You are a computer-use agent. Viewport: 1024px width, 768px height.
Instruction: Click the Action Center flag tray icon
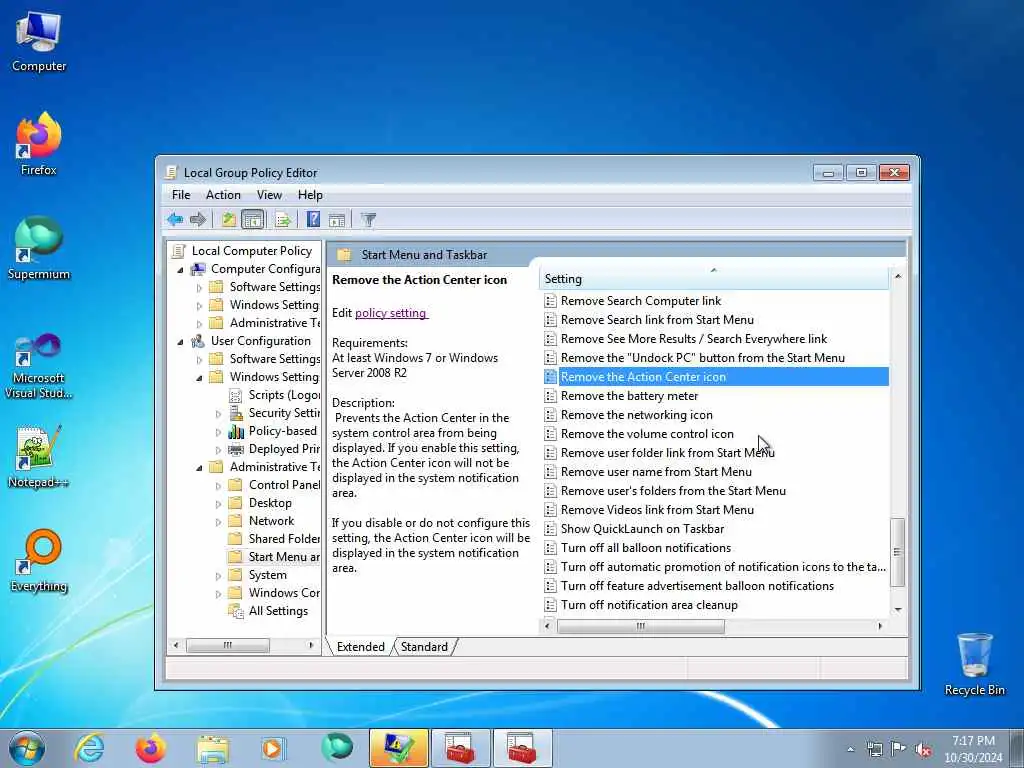coord(899,749)
